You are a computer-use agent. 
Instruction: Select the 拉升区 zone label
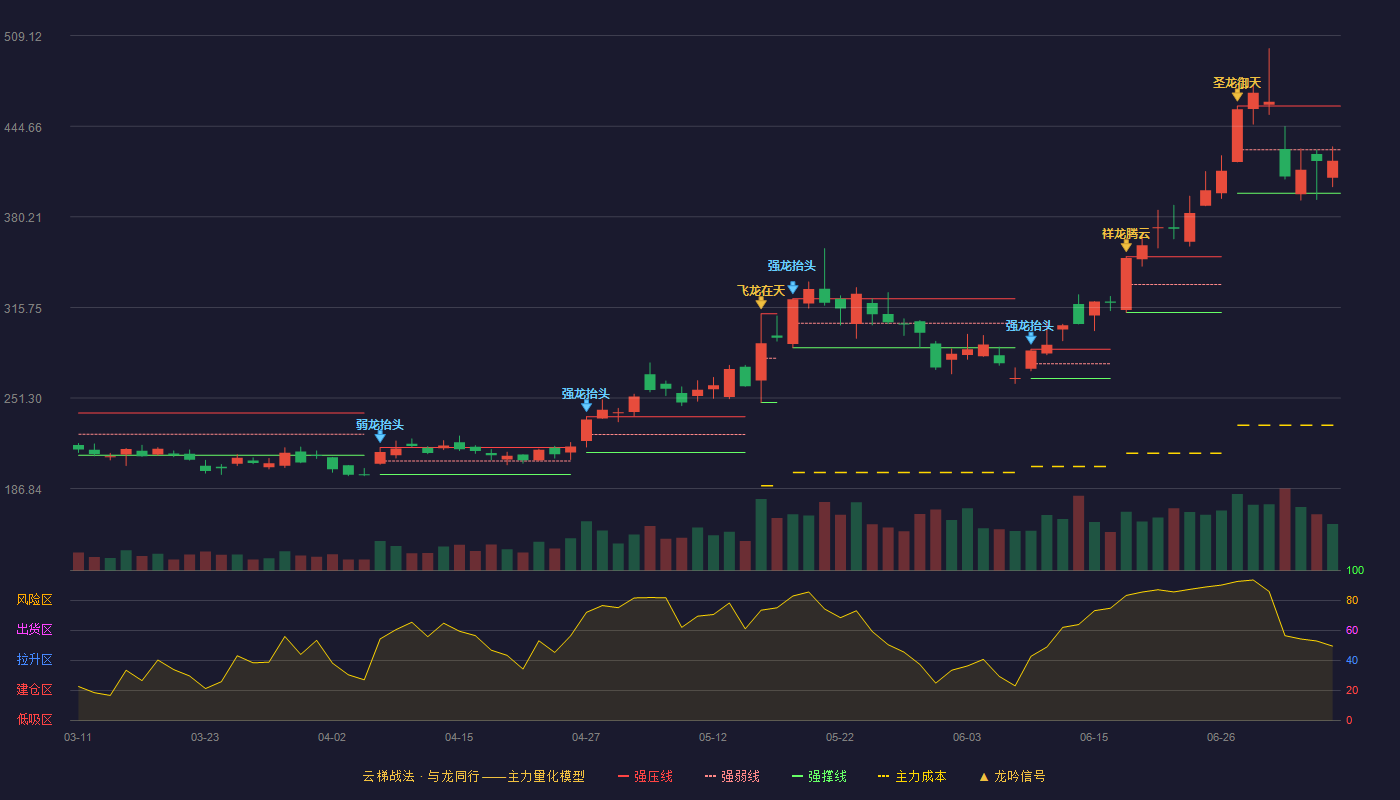point(34,660)
